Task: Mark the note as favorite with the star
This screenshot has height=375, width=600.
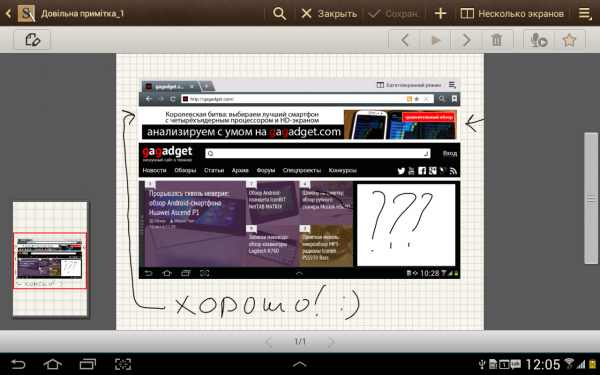Action: pos(569,40)
